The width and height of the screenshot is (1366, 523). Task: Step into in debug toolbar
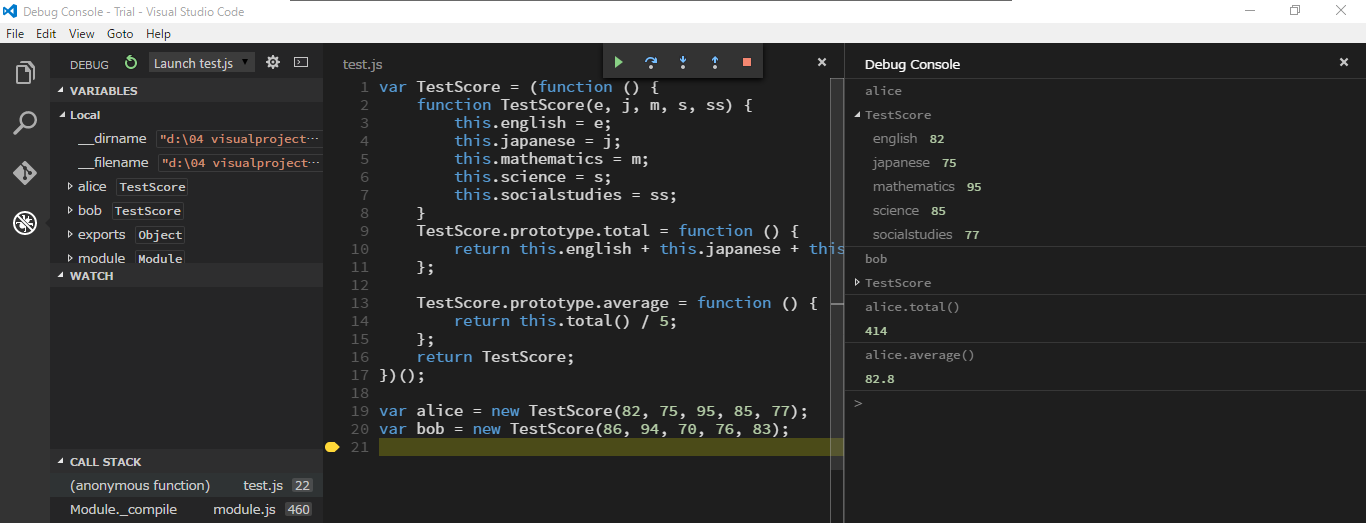683,62
